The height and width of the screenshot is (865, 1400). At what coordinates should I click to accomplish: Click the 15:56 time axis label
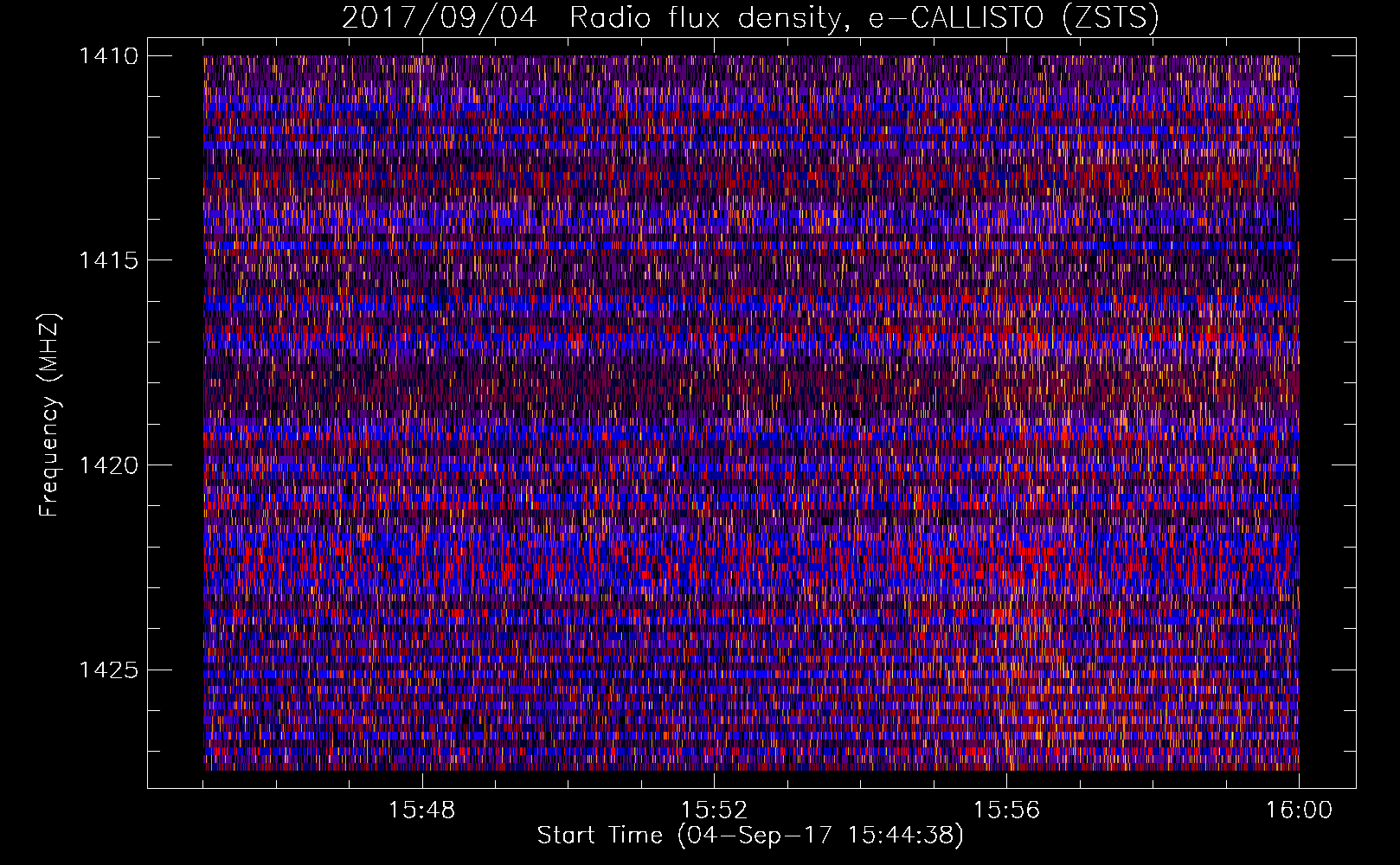tap(1006, 811)
